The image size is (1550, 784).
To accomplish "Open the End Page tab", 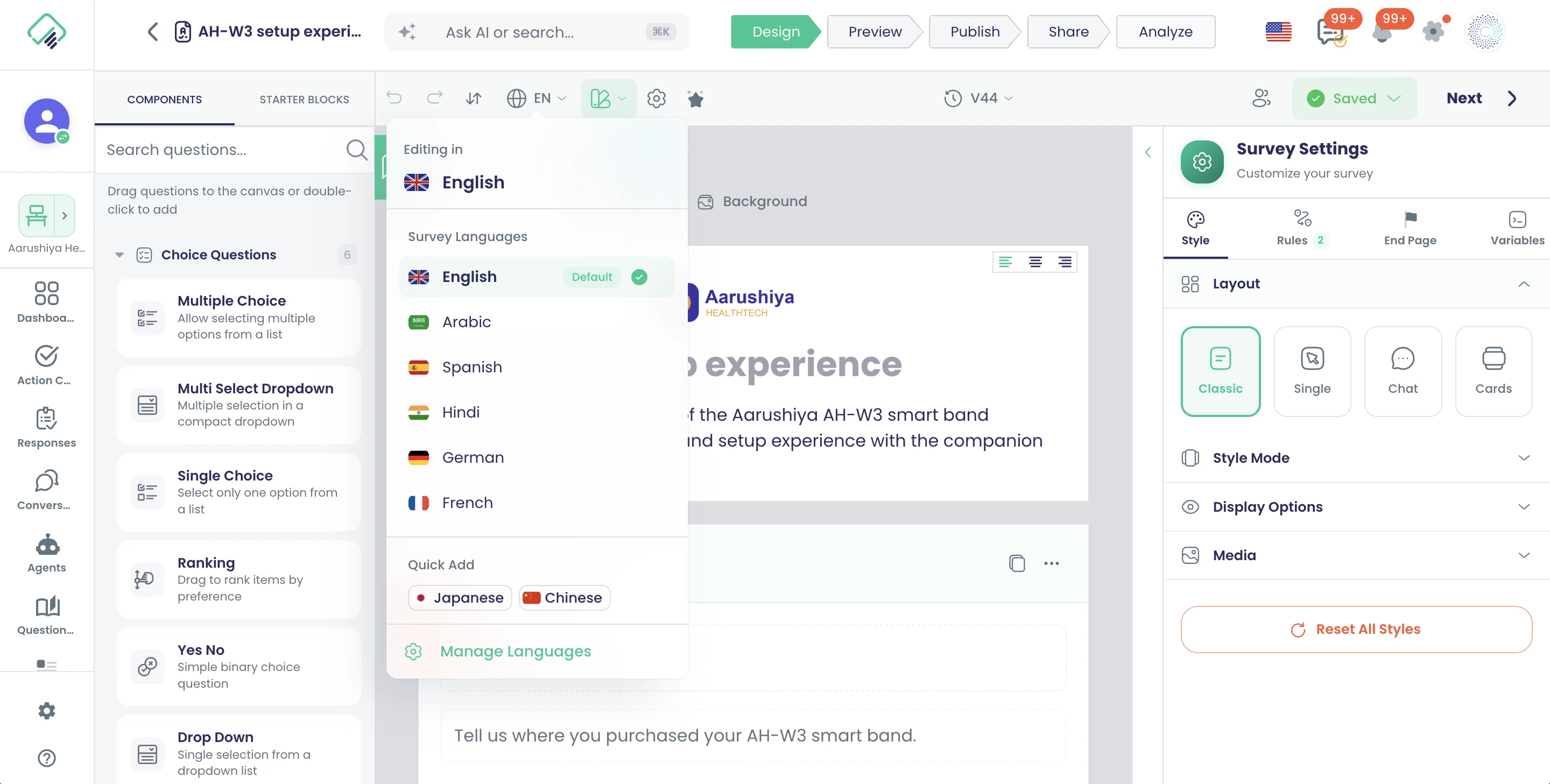I will 1409,228.
